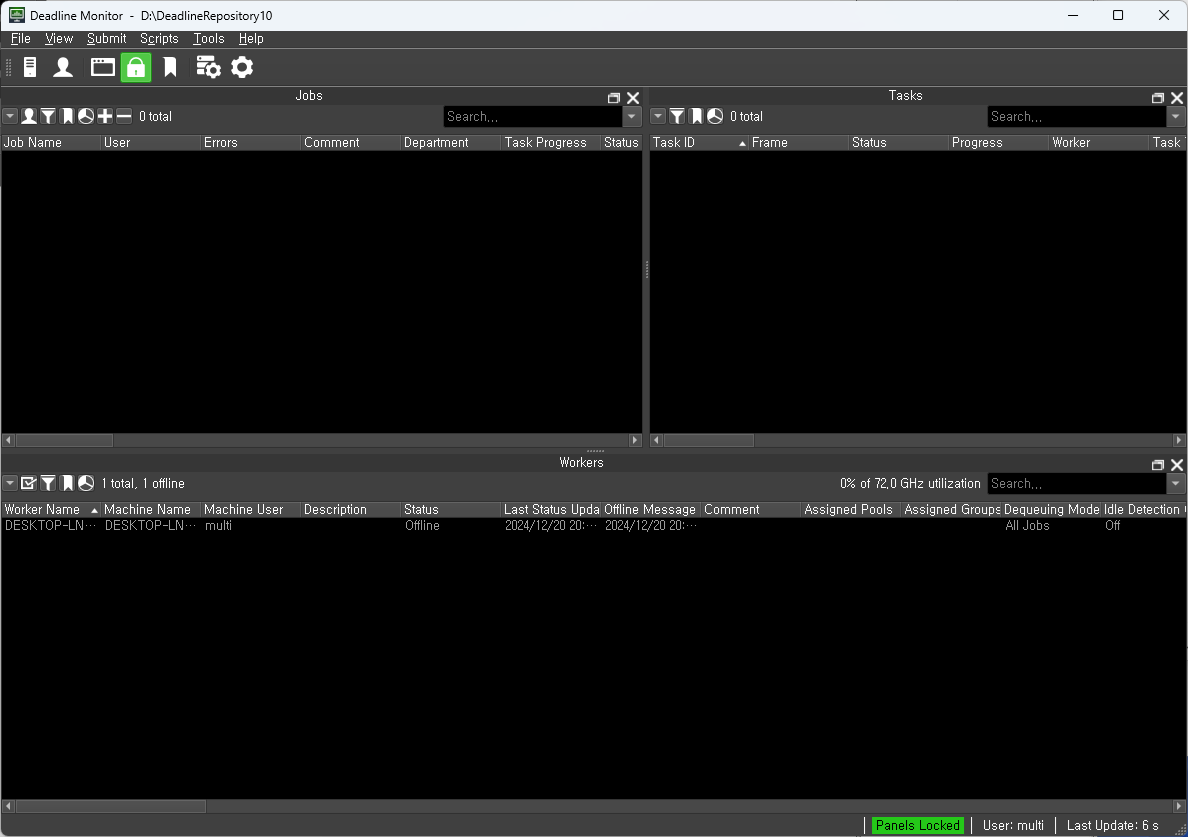Viewport: 1188px width, 837px height.
Task: Sort workers by Worker Name column header
Action: click(x=51, y=510)
